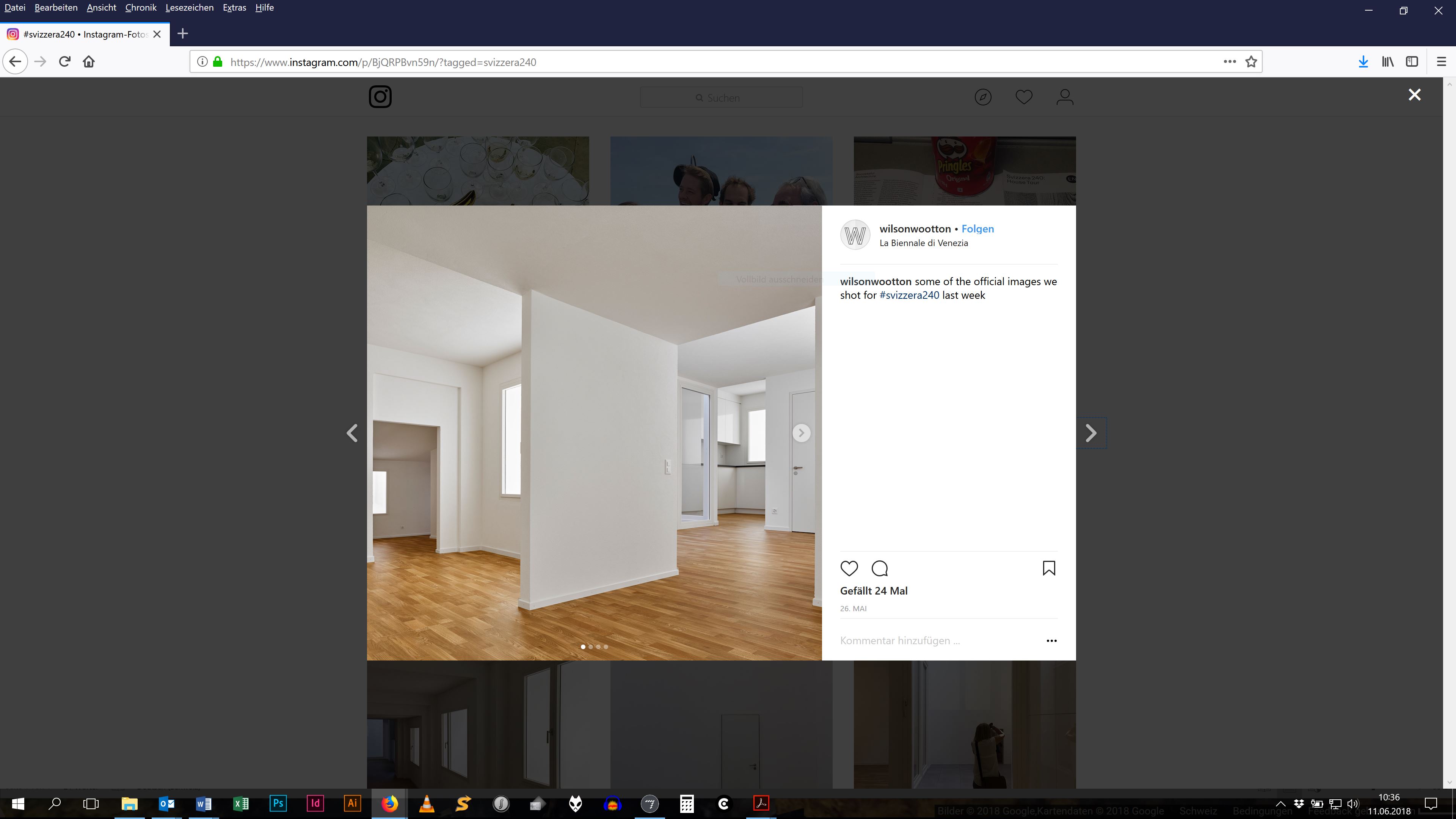Screen dimensions: 1456x819
Task: Go to the next post arrow
Action: point(1091,433)
